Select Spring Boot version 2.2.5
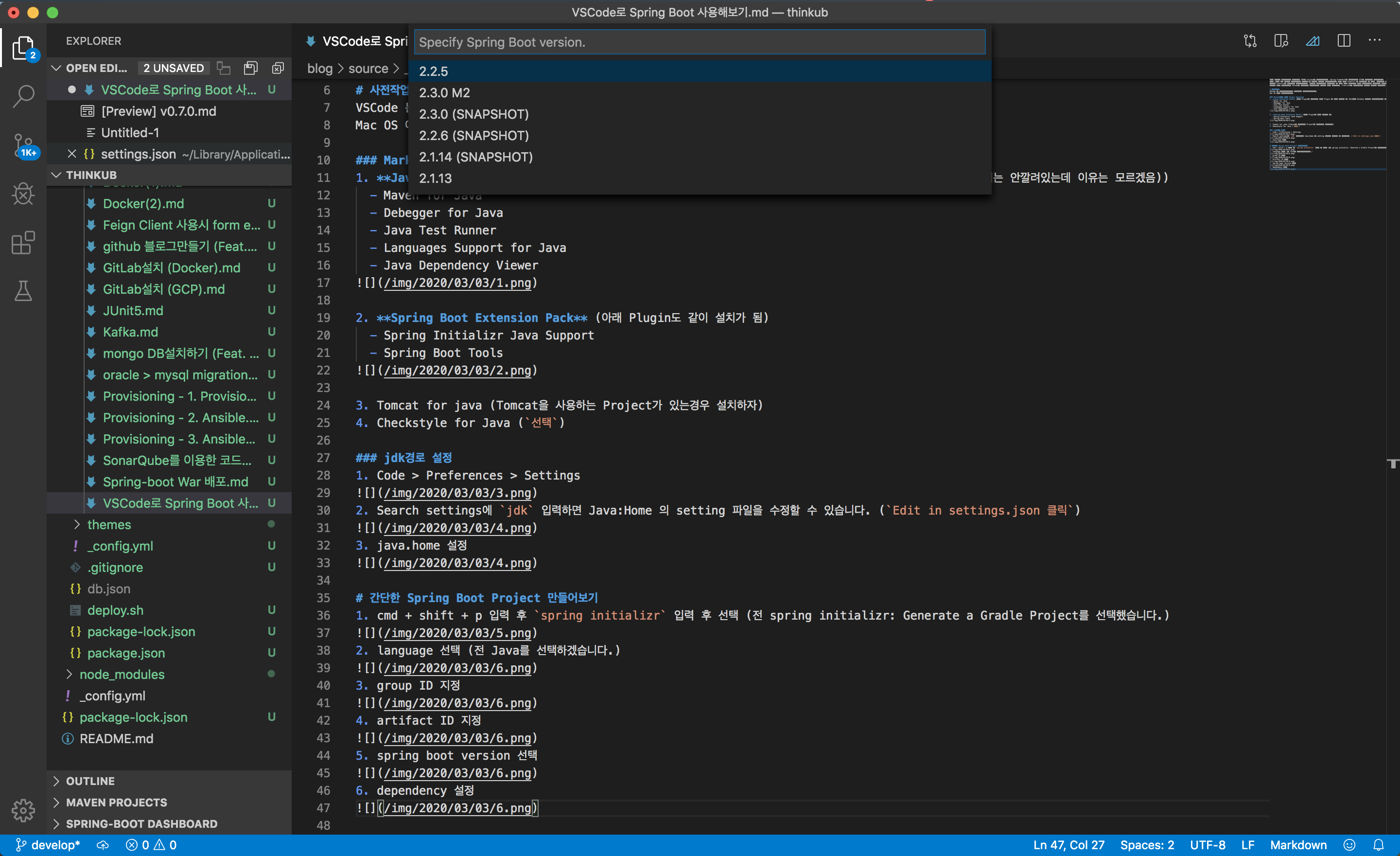This screenshot has width=1400, height=856. tap(700, 71)
